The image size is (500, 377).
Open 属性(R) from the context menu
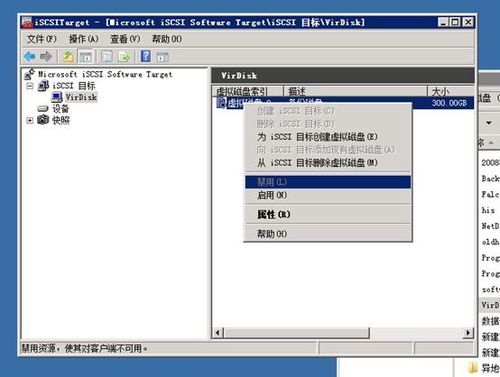(x=328, y=214)
